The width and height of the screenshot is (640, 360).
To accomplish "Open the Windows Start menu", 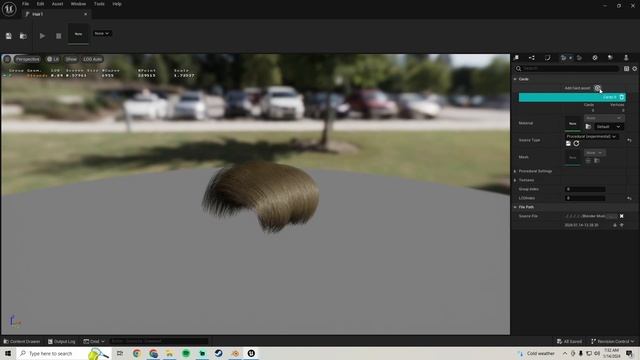I will pyautogui.click(x=8, y=353).
